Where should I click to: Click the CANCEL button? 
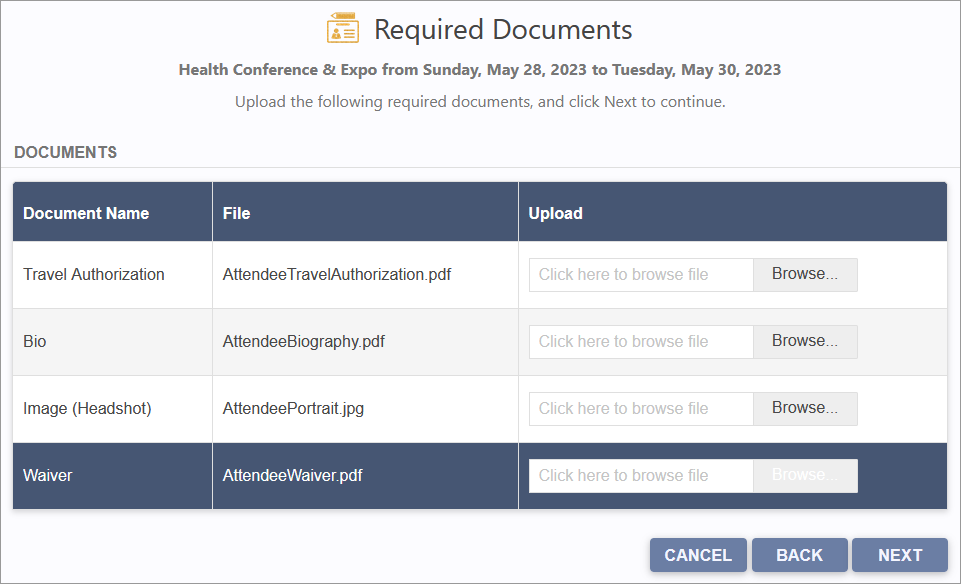698,555
